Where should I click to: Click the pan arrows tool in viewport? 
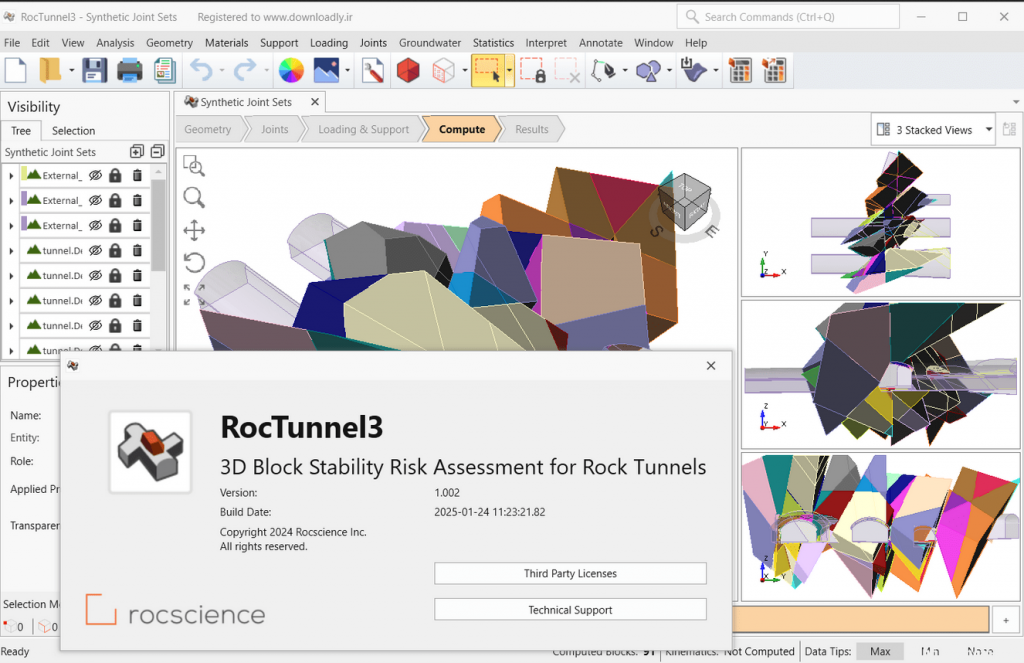pyautogui.click(x=194, y=230)
